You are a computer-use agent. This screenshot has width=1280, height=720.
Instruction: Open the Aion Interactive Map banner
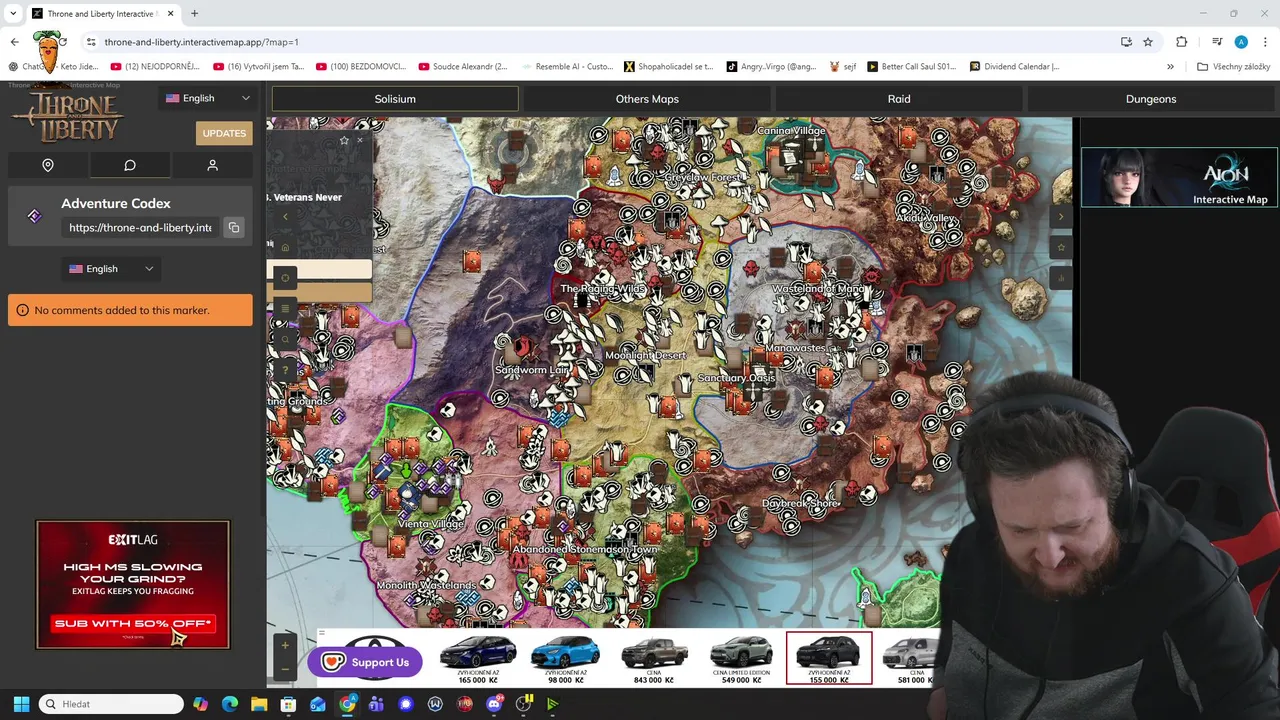point(1179,178)
